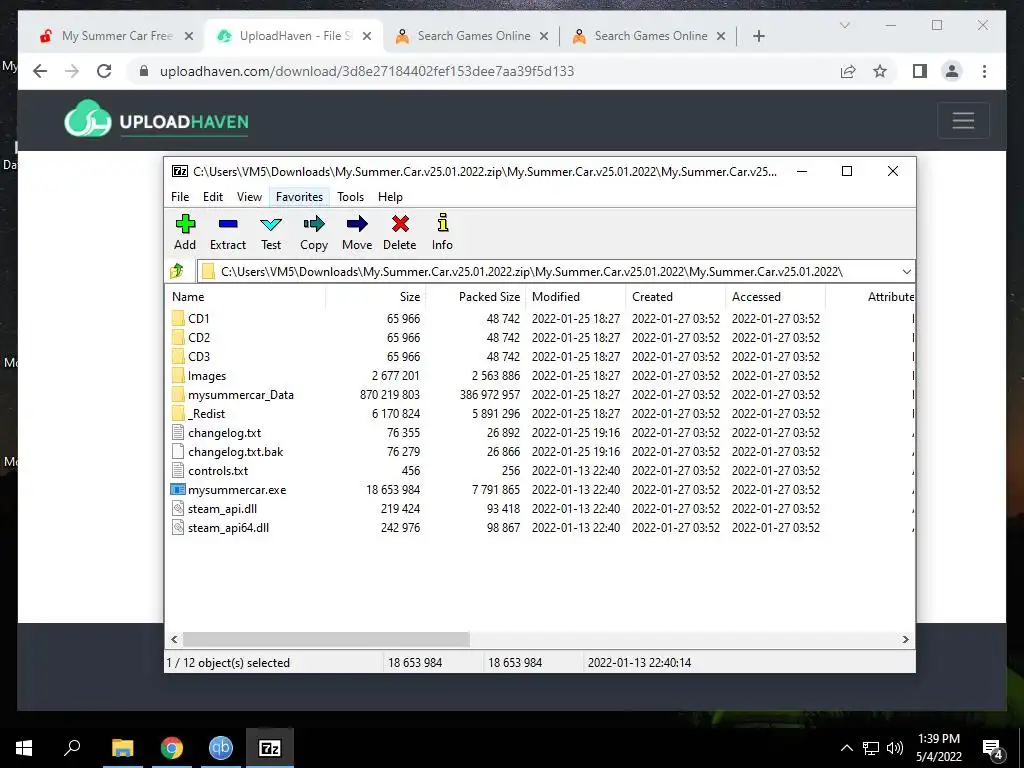Bookmark this page with the star icon
1024x768 pixels.
point(880,71)
